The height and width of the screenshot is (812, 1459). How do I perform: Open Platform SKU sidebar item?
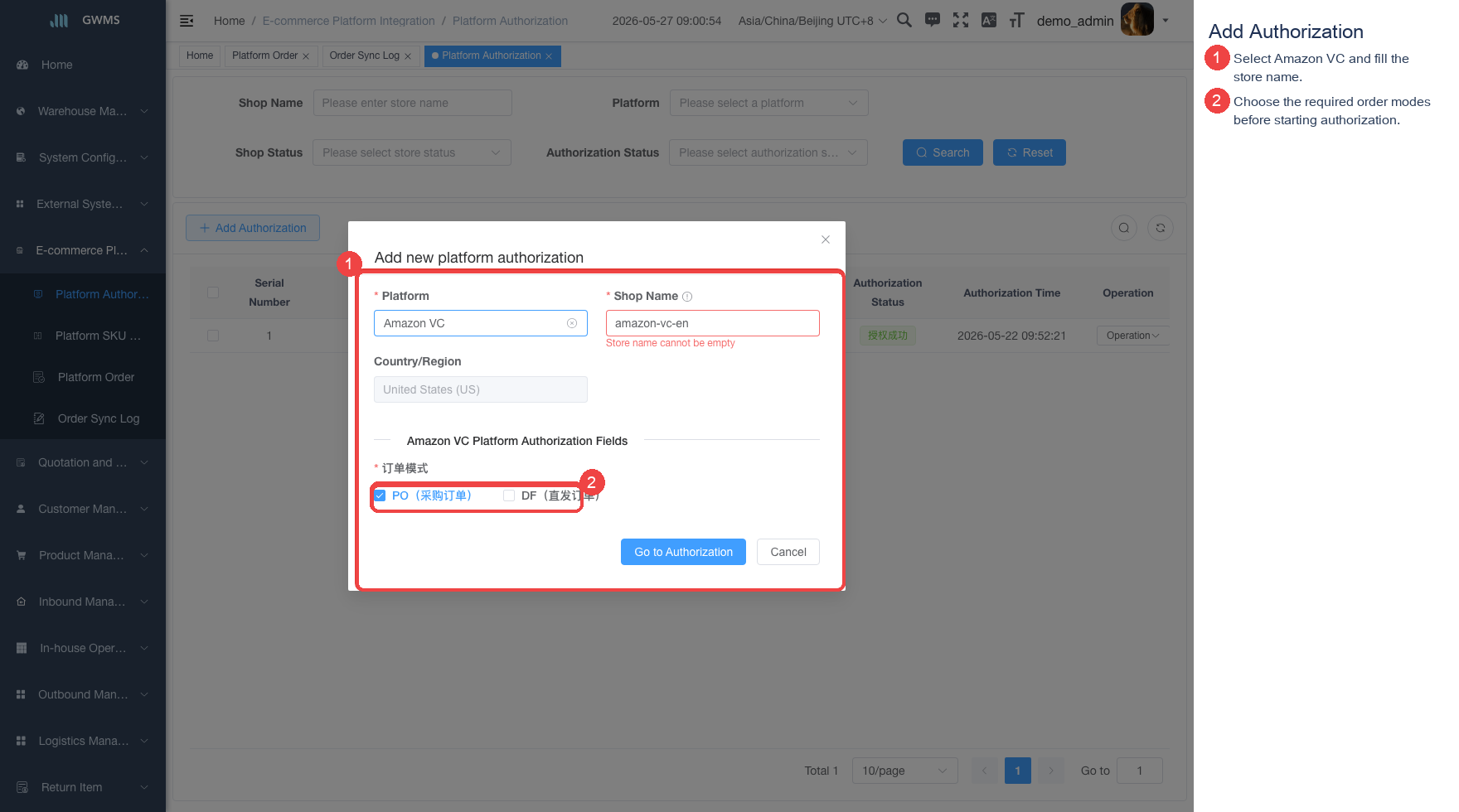tap(83, 336)
